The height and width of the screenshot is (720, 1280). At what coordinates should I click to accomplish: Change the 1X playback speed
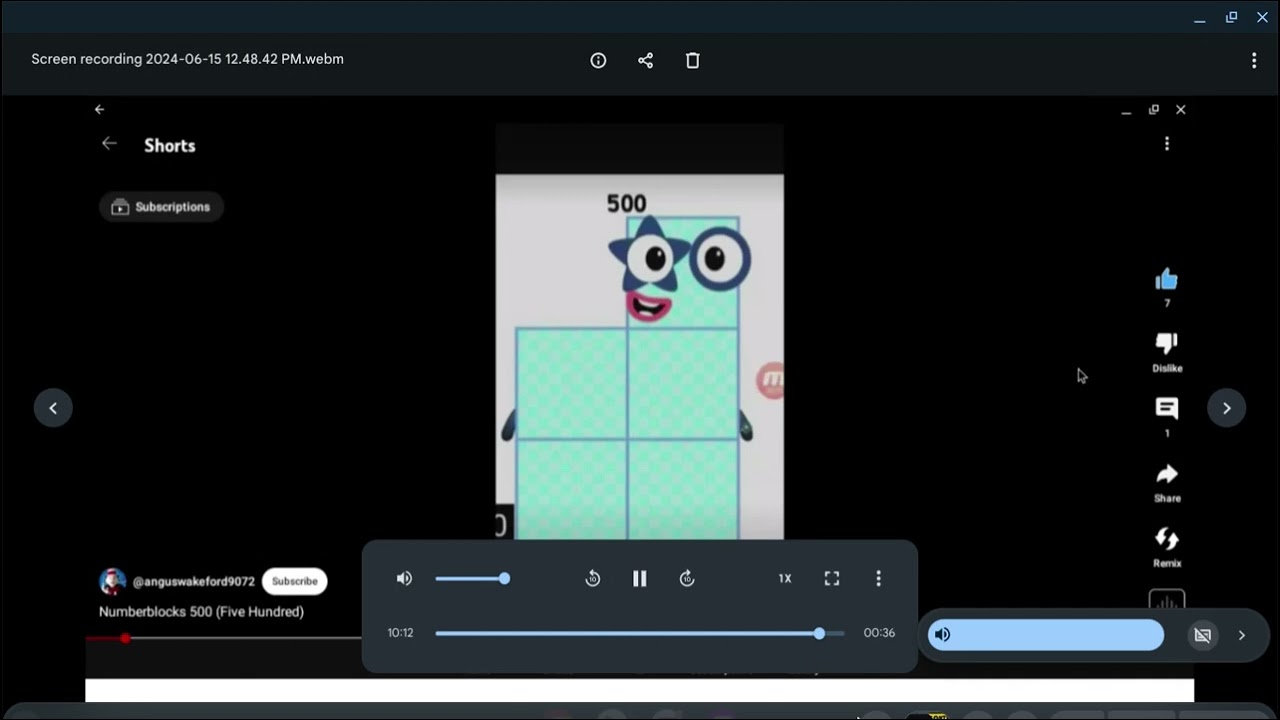[785, 578]
